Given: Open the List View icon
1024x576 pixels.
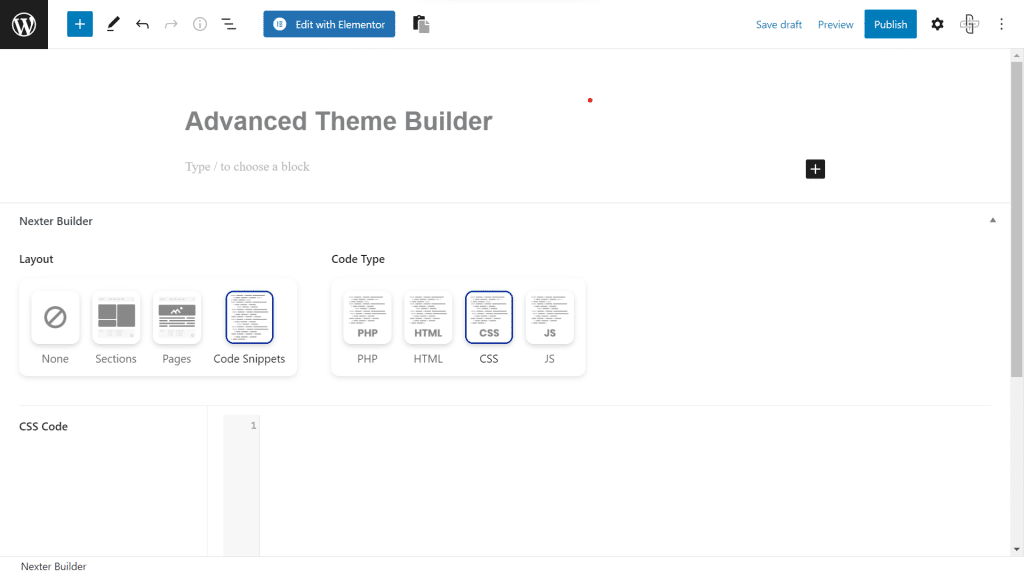Looking at the screenshot, I should tap(229, 24).
